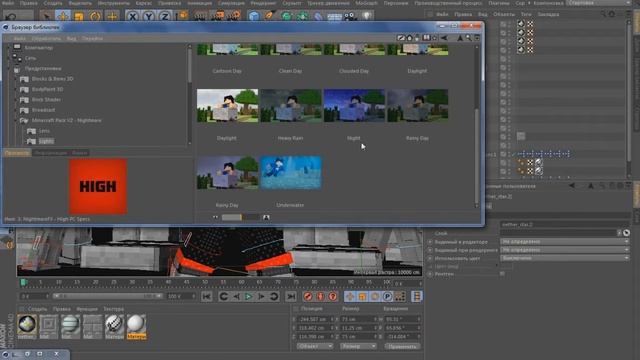Collapse the Minecraft Pack V2 - Nightmare folder
Screen dimensions: 640x360
(x=16, y=120)
